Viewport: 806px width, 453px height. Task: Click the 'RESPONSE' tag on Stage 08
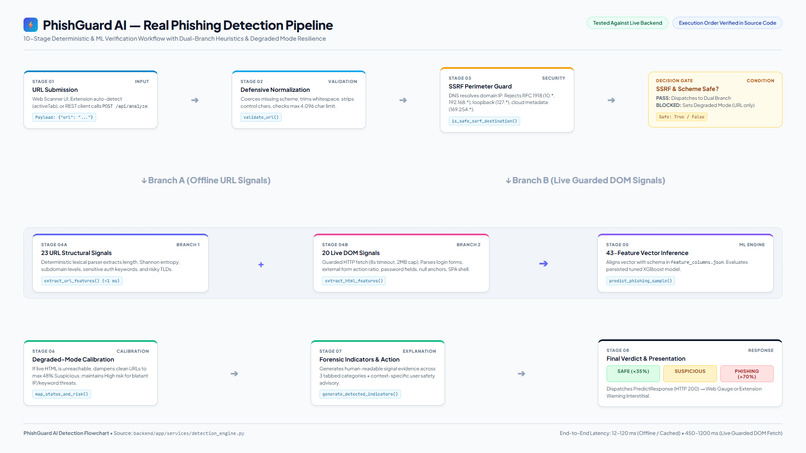point(760,350)
